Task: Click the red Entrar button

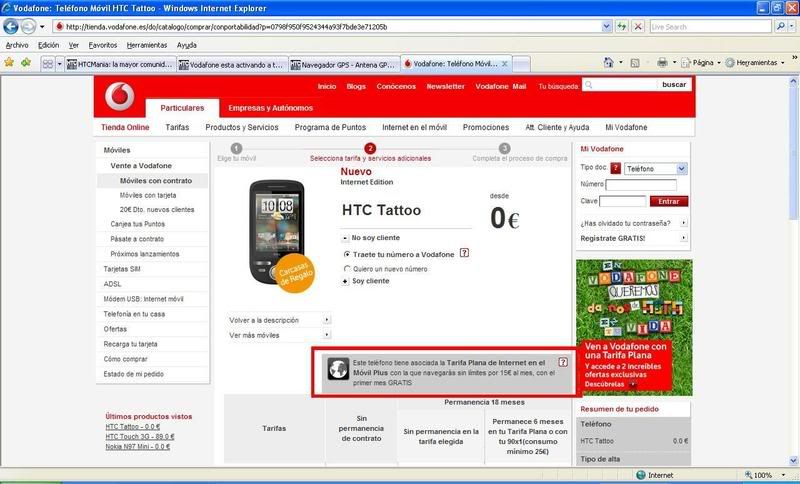Action: click(668, 201)
